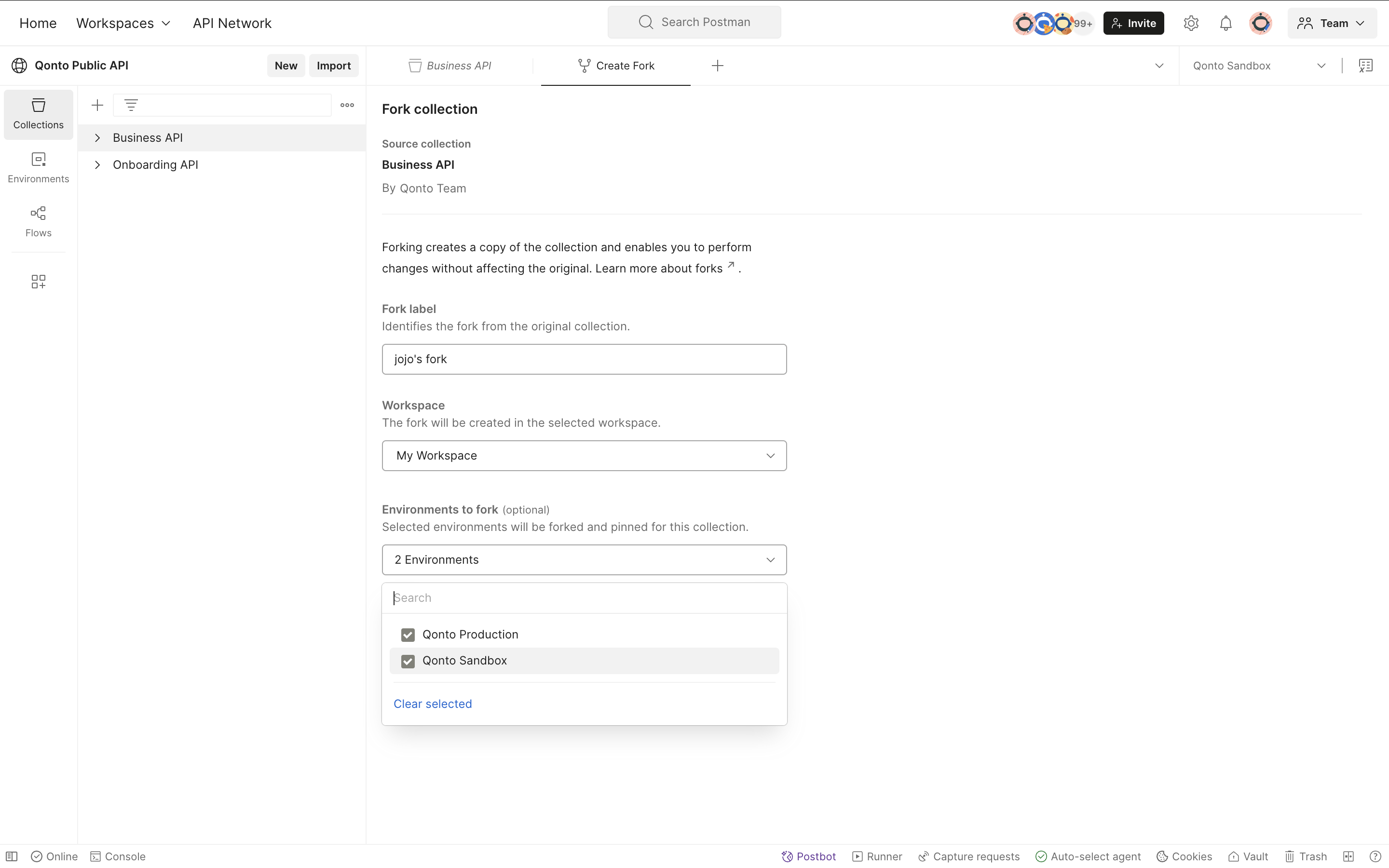Open the notifications bell
Image resolution: width=1389 pixels, height=868 pixels.
pos(1226,23)
